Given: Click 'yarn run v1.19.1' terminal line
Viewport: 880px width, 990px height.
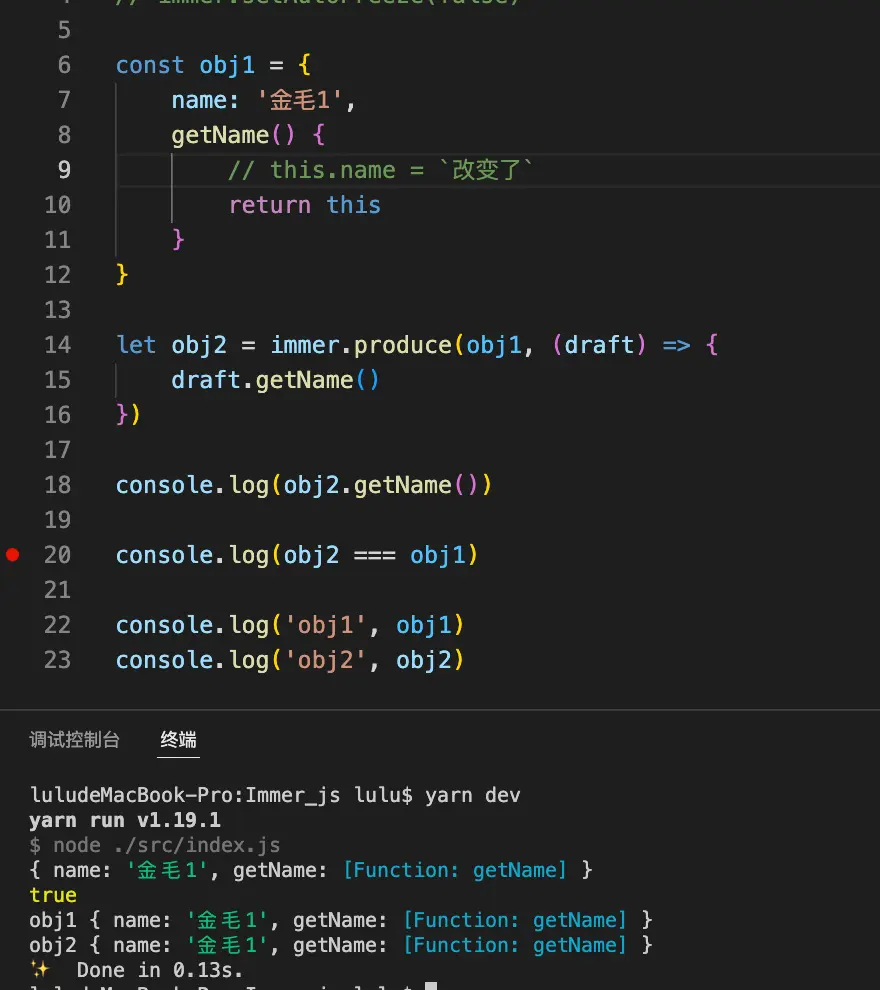Looking at the screenshot, I should point(125,820).
